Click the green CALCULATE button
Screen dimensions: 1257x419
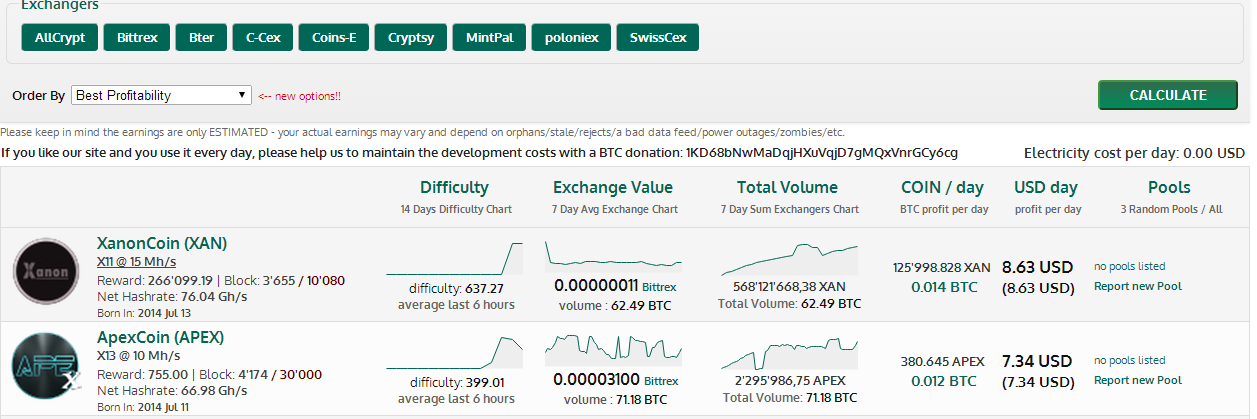coord(1168,95)
